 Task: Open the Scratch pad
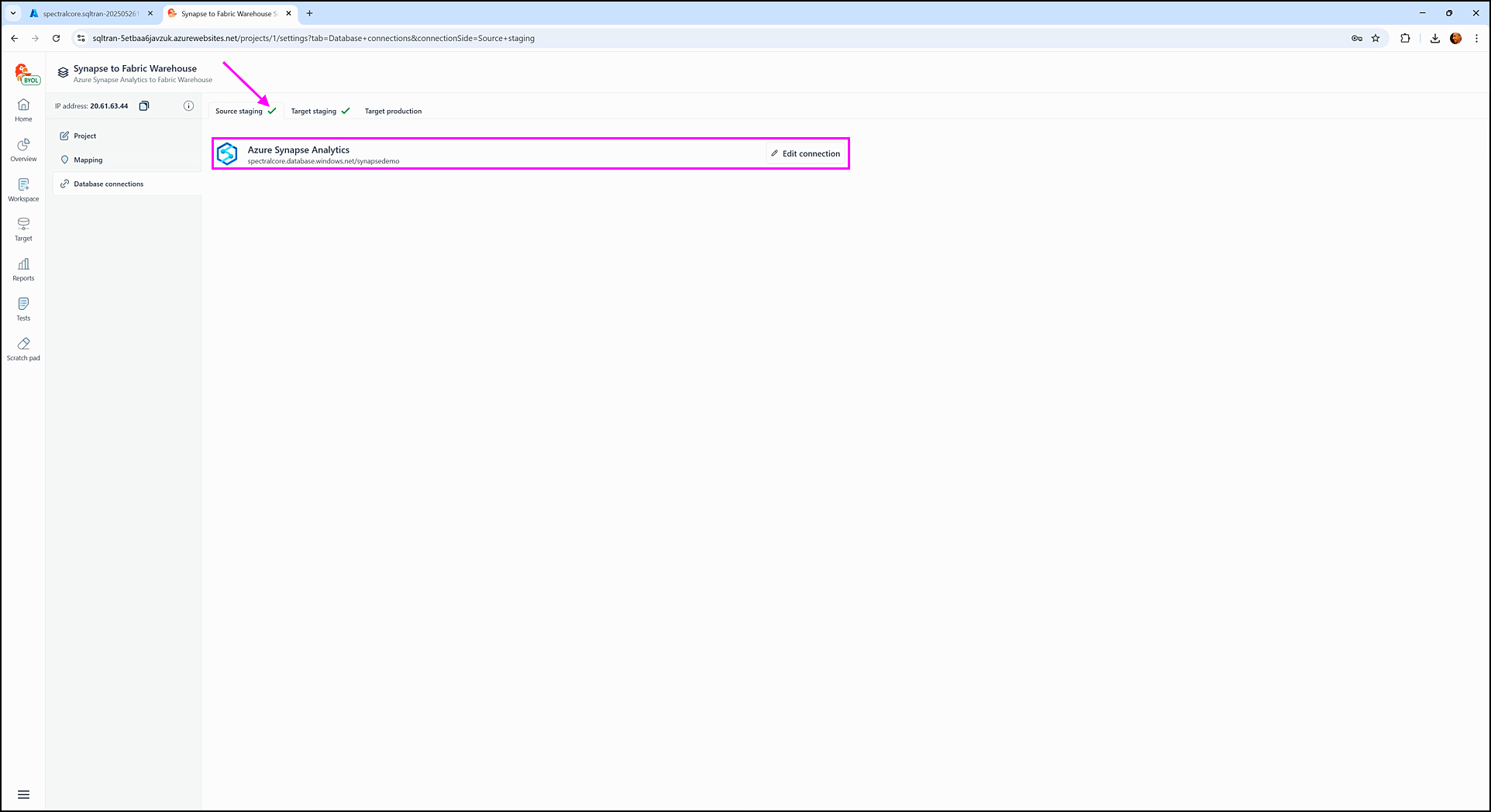pyautogui.click(x=23, y=349)
